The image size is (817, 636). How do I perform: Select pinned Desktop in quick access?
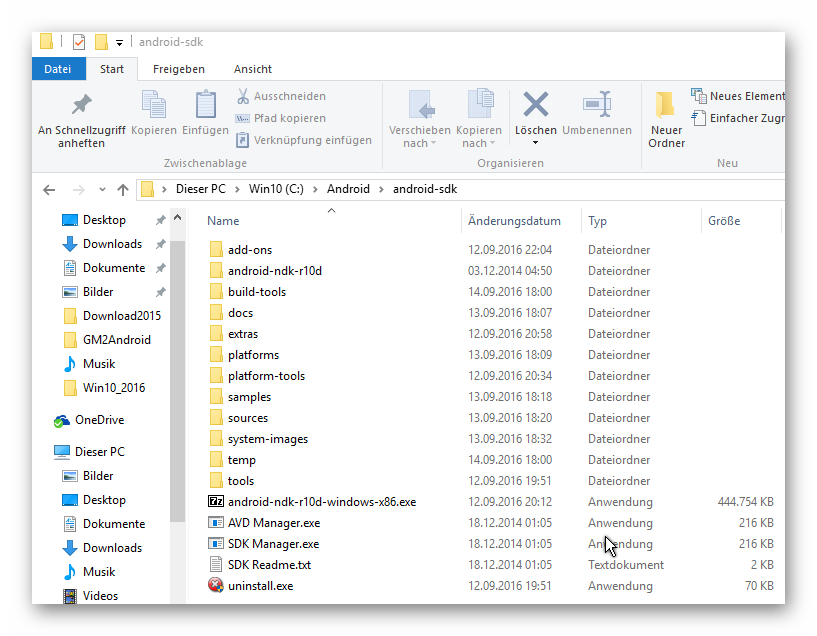click(104, 220)
